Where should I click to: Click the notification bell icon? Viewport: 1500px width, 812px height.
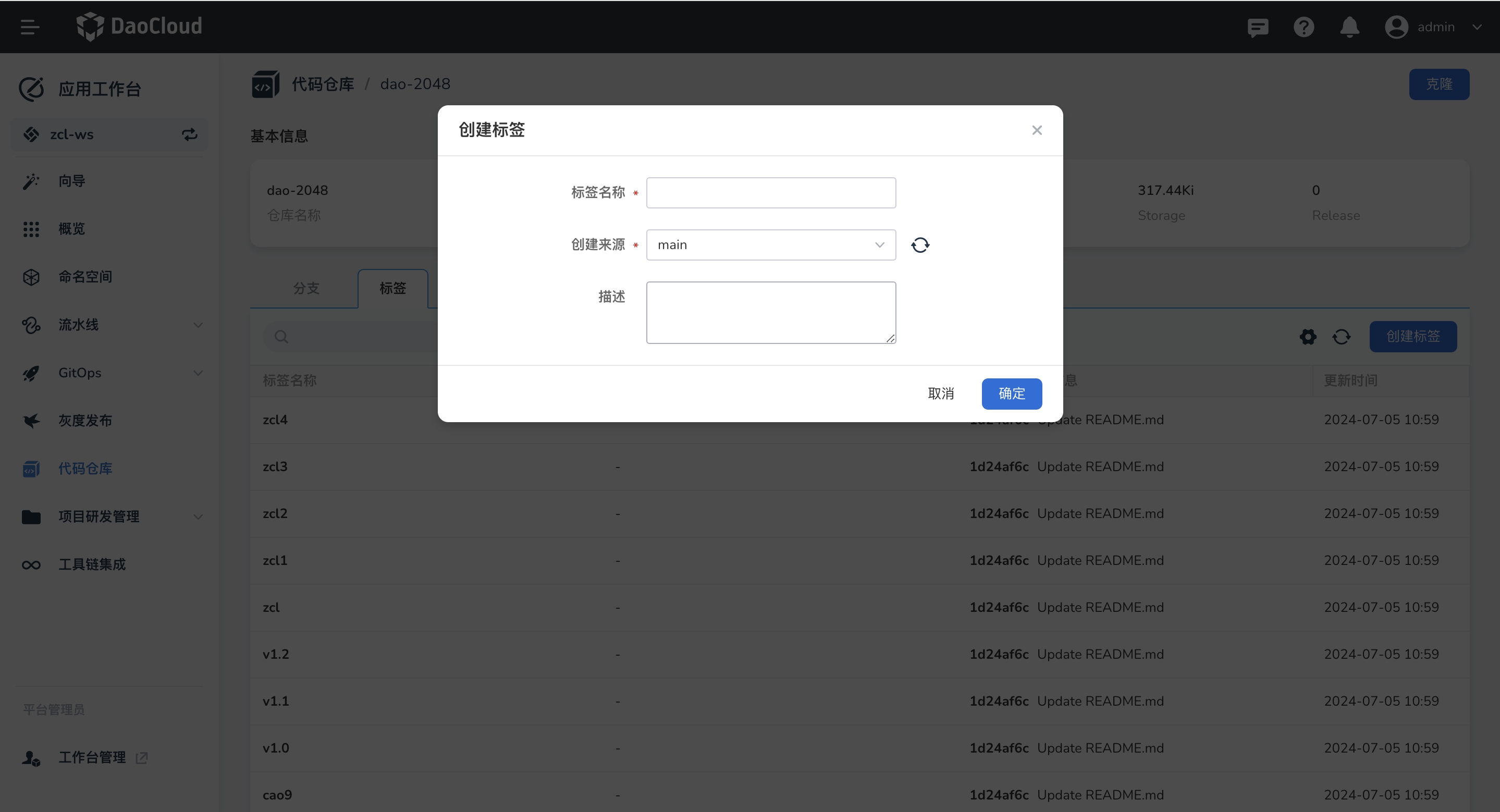(x=1349, y=27)
